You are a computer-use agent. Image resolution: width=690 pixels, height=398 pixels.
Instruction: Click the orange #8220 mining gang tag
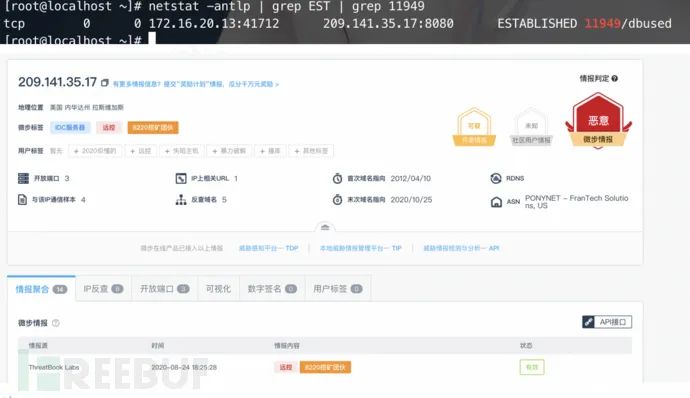(153, 128)
